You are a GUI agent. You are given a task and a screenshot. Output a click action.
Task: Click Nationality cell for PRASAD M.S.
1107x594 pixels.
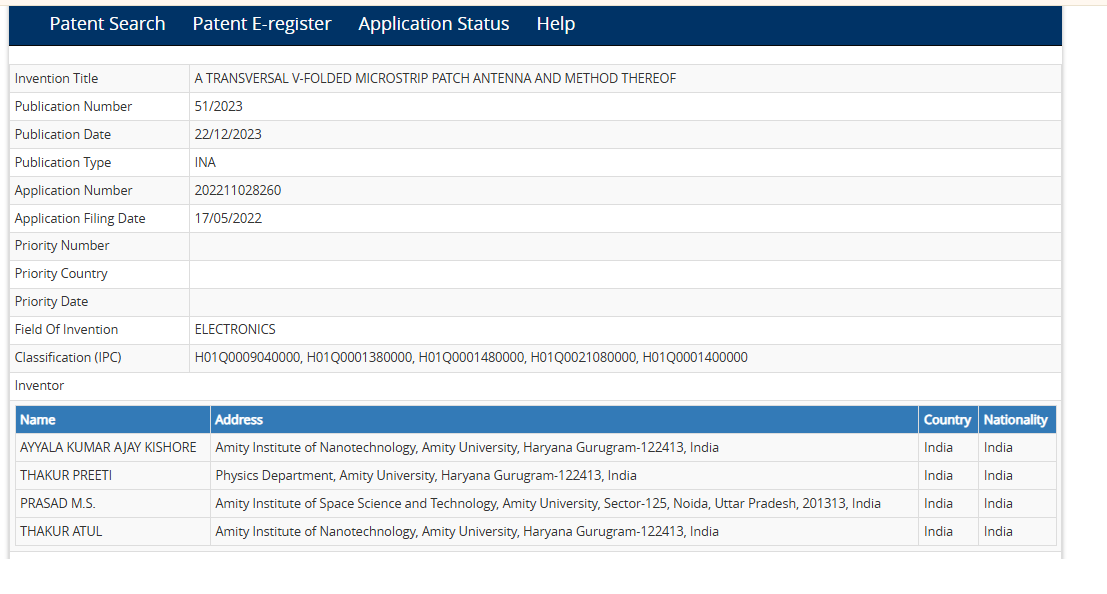(1017, 504)
